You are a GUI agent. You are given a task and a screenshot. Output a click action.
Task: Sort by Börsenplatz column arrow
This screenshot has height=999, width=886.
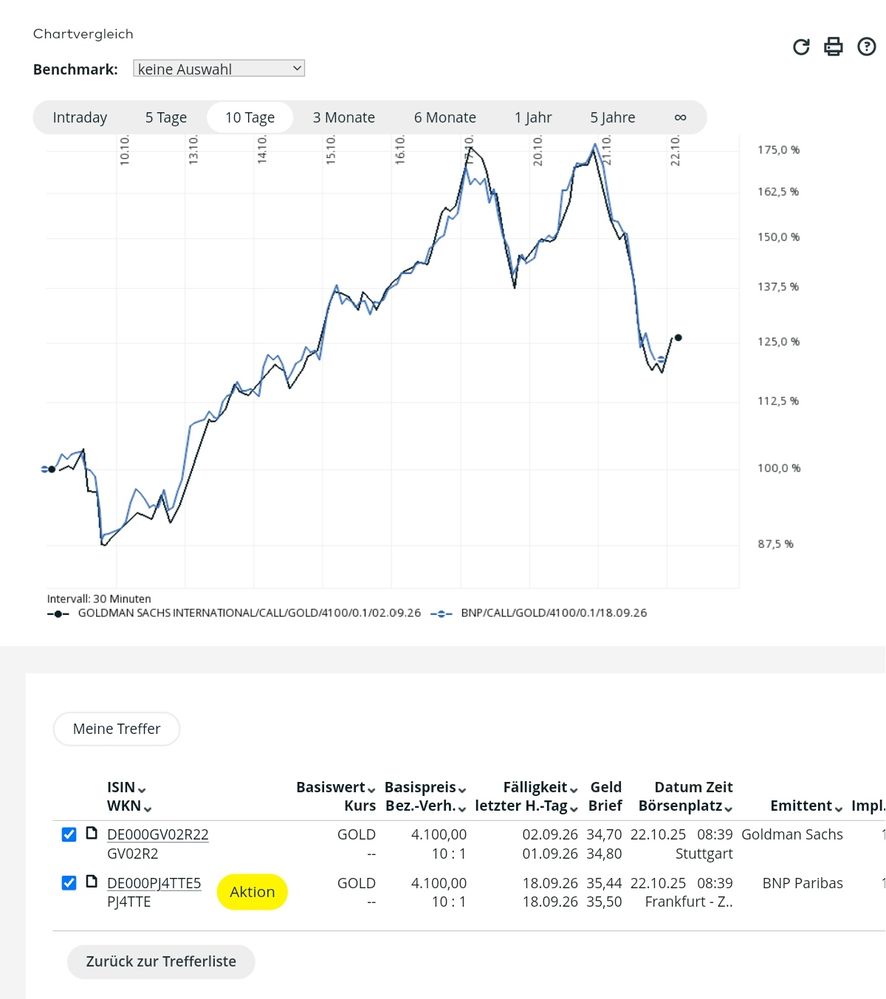728,809
